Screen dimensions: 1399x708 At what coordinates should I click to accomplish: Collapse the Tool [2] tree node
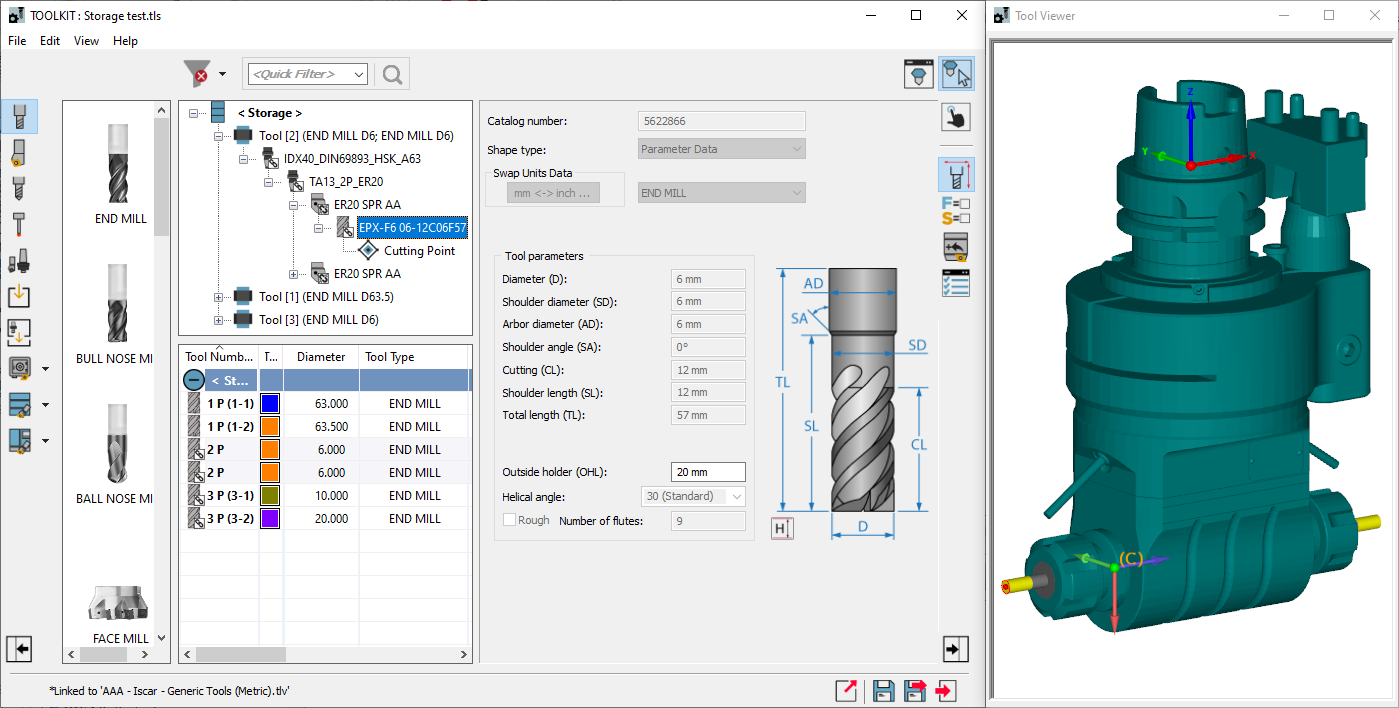coord(219,136)
